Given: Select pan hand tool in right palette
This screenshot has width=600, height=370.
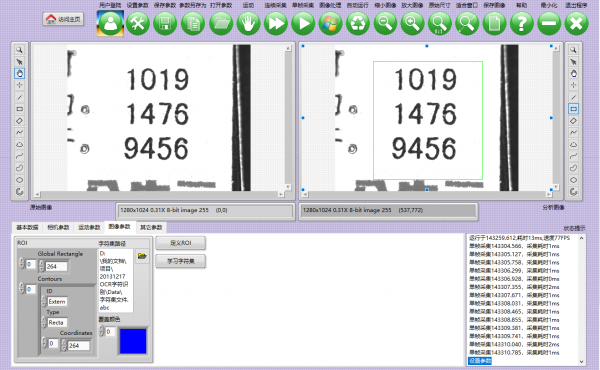Looking at the screenshot, I should coord(573,73).
